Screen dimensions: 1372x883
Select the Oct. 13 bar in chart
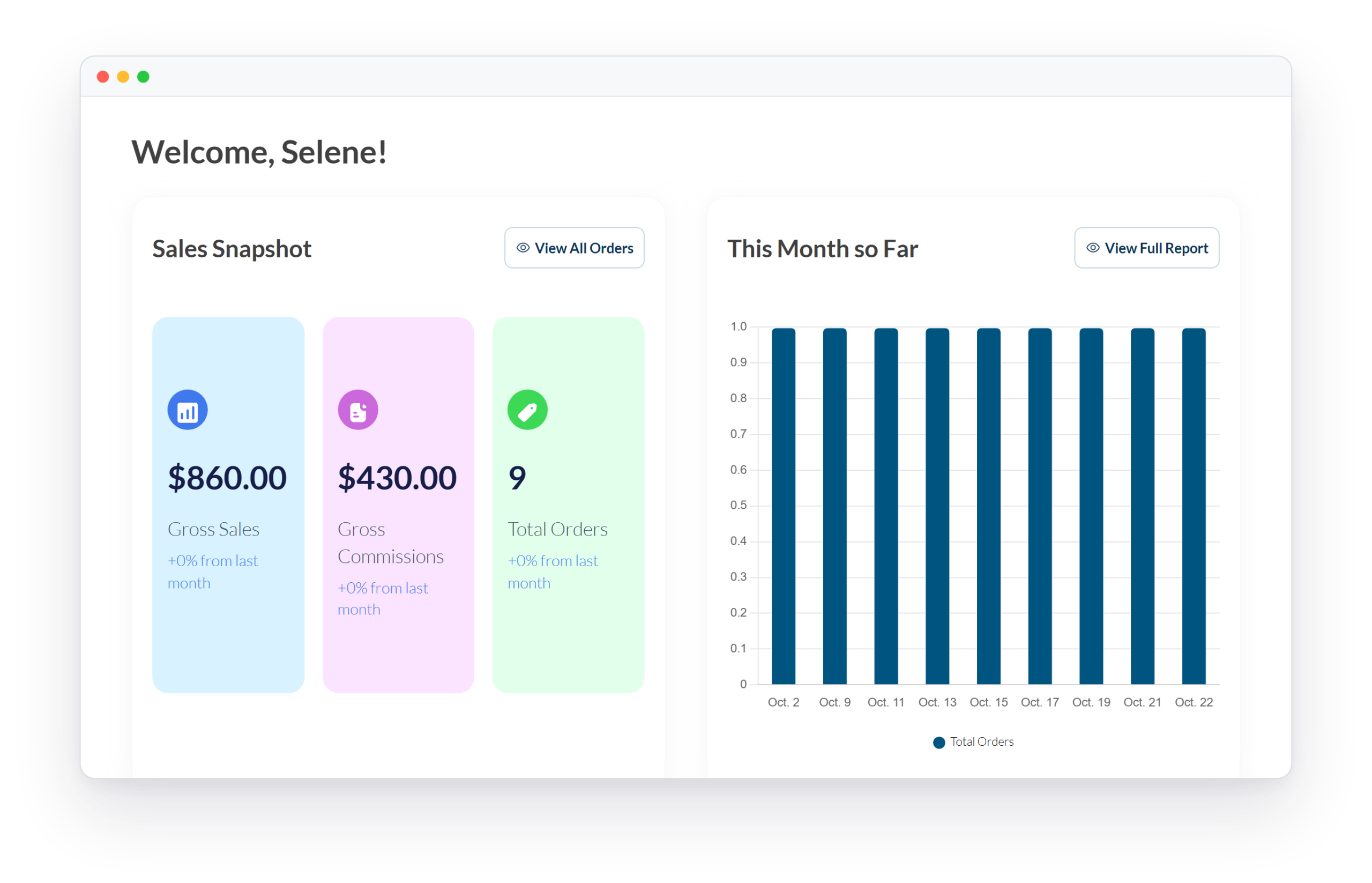point(937,506)
